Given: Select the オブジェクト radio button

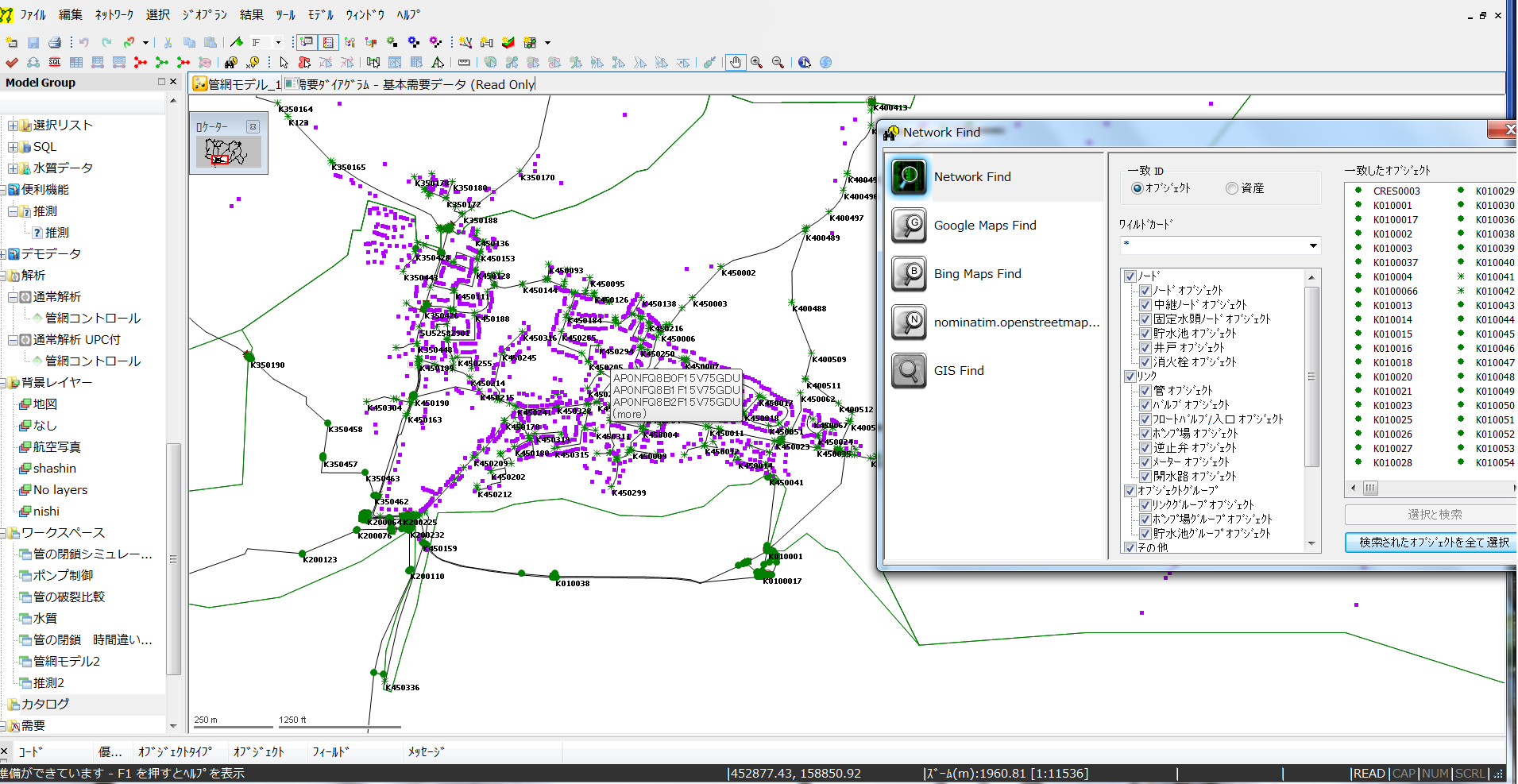Looking at the screenshot, I should [1137, 188].
